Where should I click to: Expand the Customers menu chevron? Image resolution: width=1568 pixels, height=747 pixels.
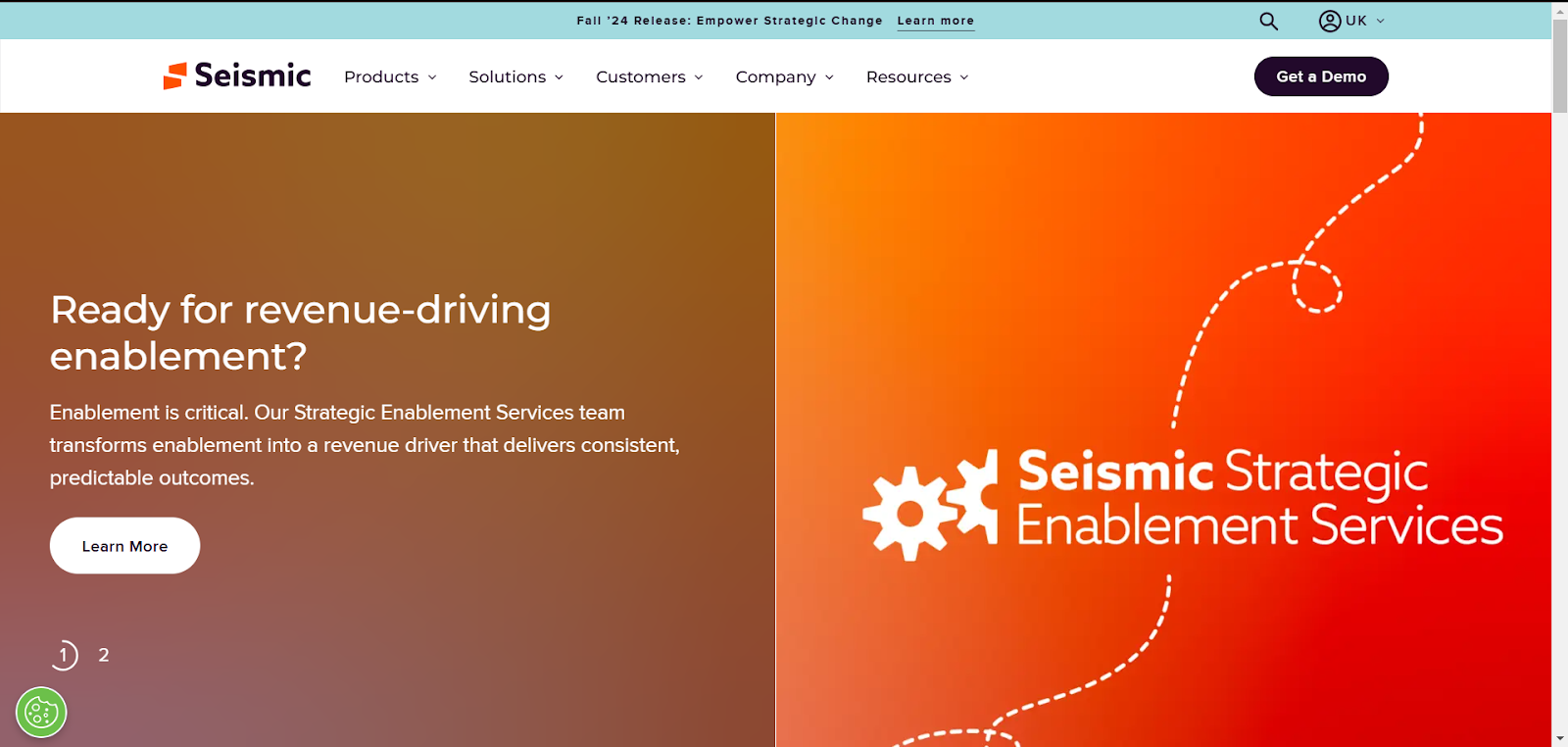coord(699,77)
